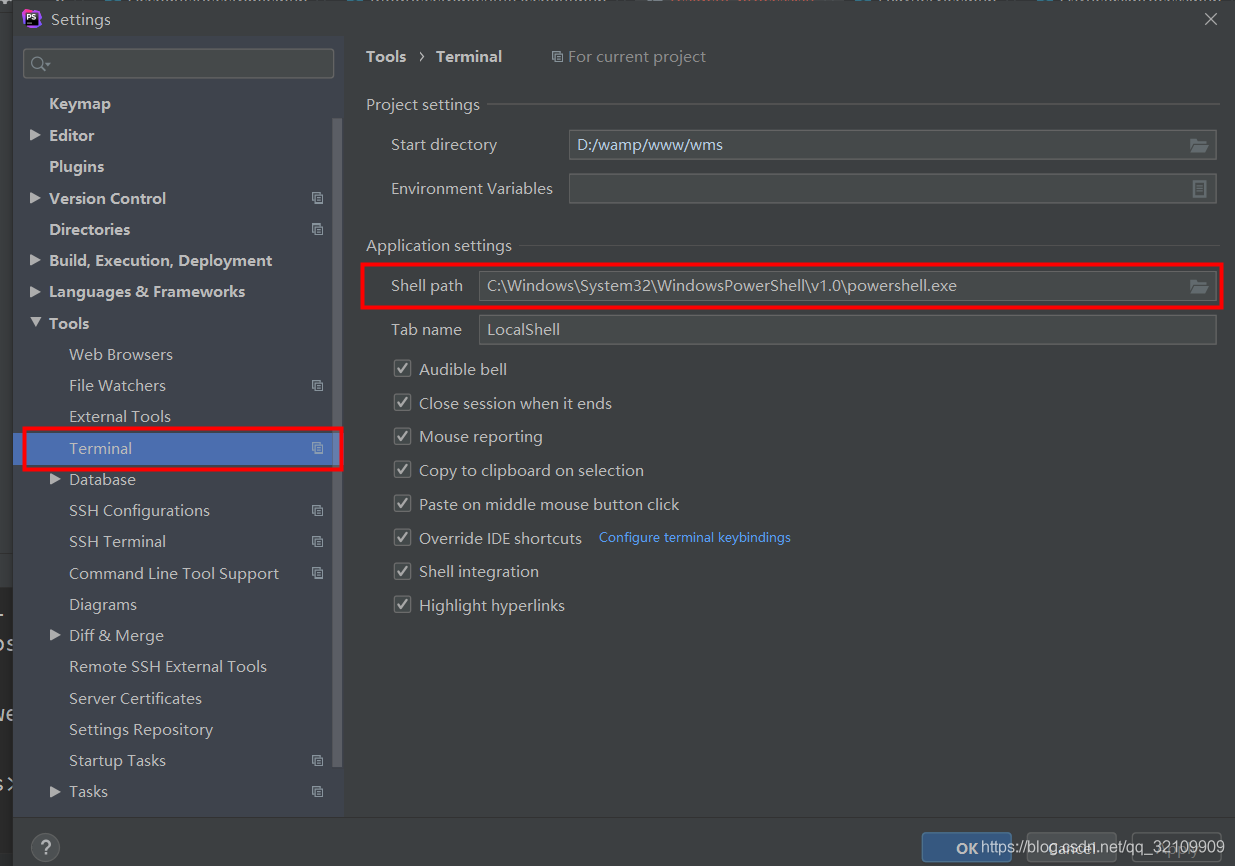The height and width of the screenshot is (866, 1235).
Task: Click the search magnifier icon
Action: pyautogui.click(x=40, y=64)
